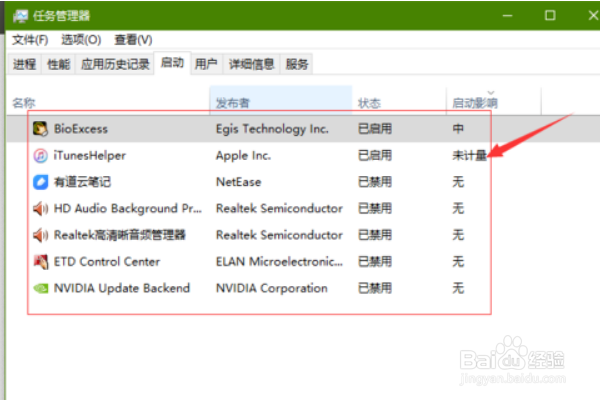Switch to the 性能 tab
Screen dimensions: 600x400
[59, 64]
